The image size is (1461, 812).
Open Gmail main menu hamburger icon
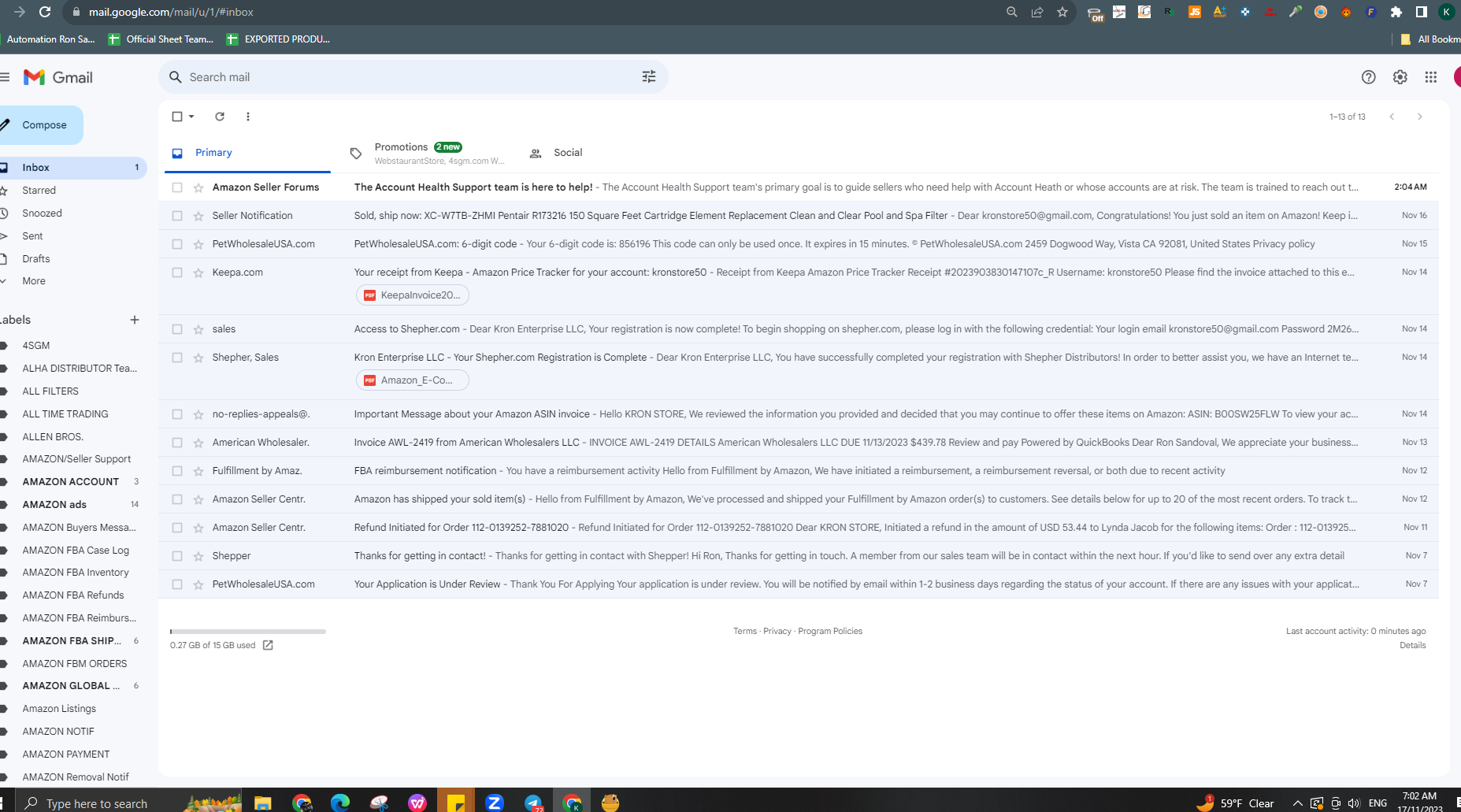tap(5, 77)
